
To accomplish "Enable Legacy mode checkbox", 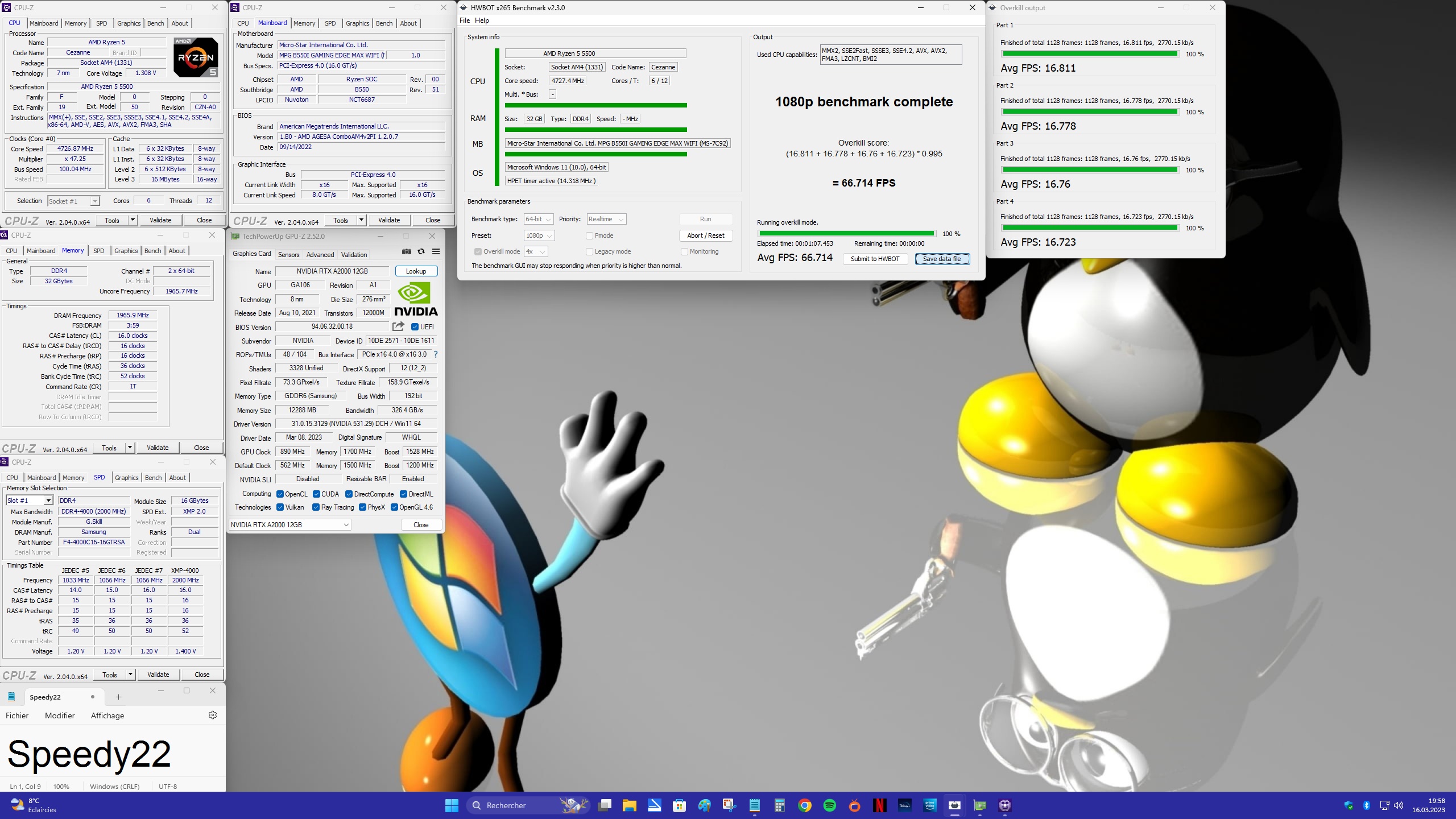I will [x=589, y=251].
